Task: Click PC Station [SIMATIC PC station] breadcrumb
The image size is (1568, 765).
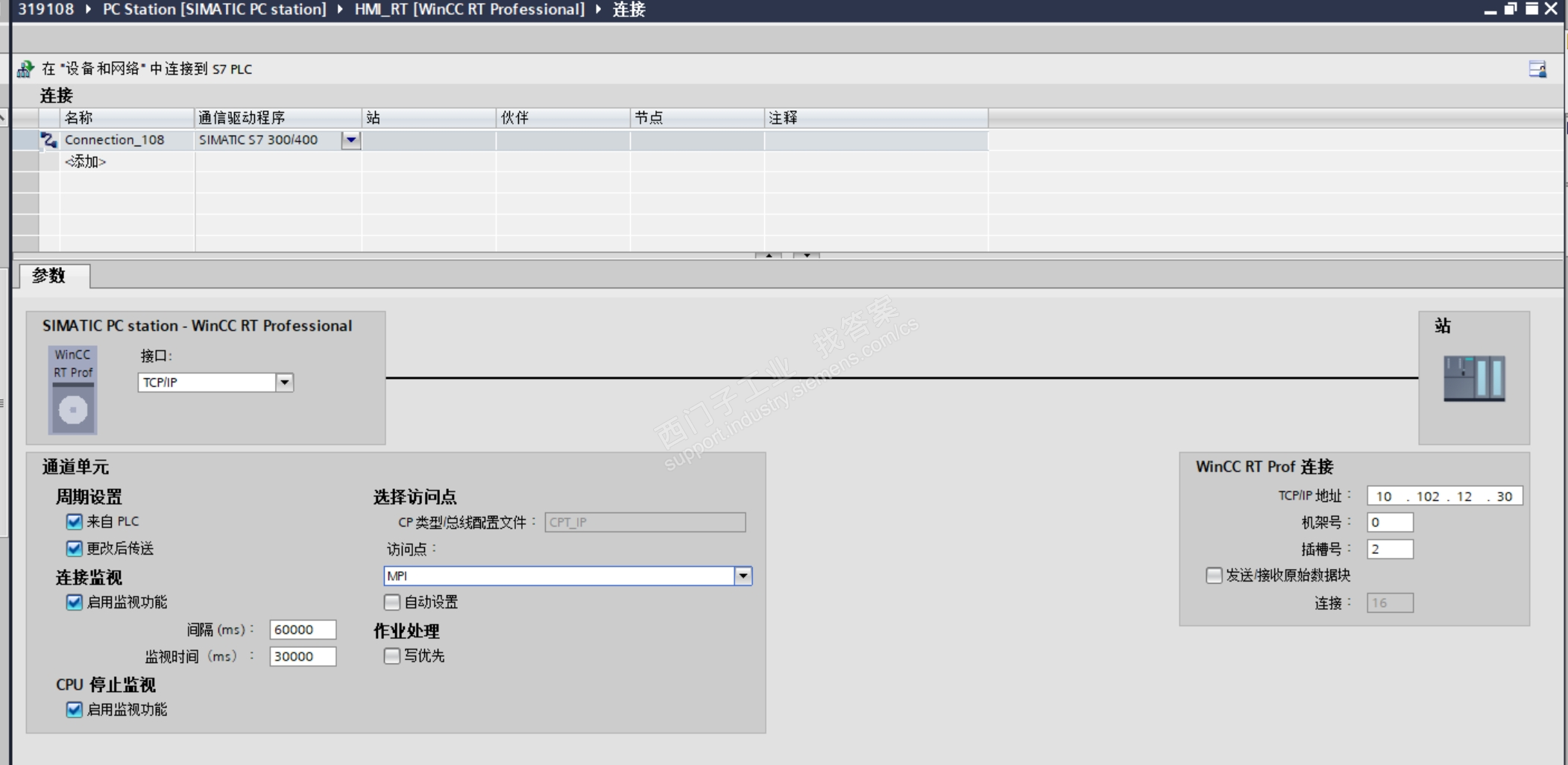Action: (215, 10)
